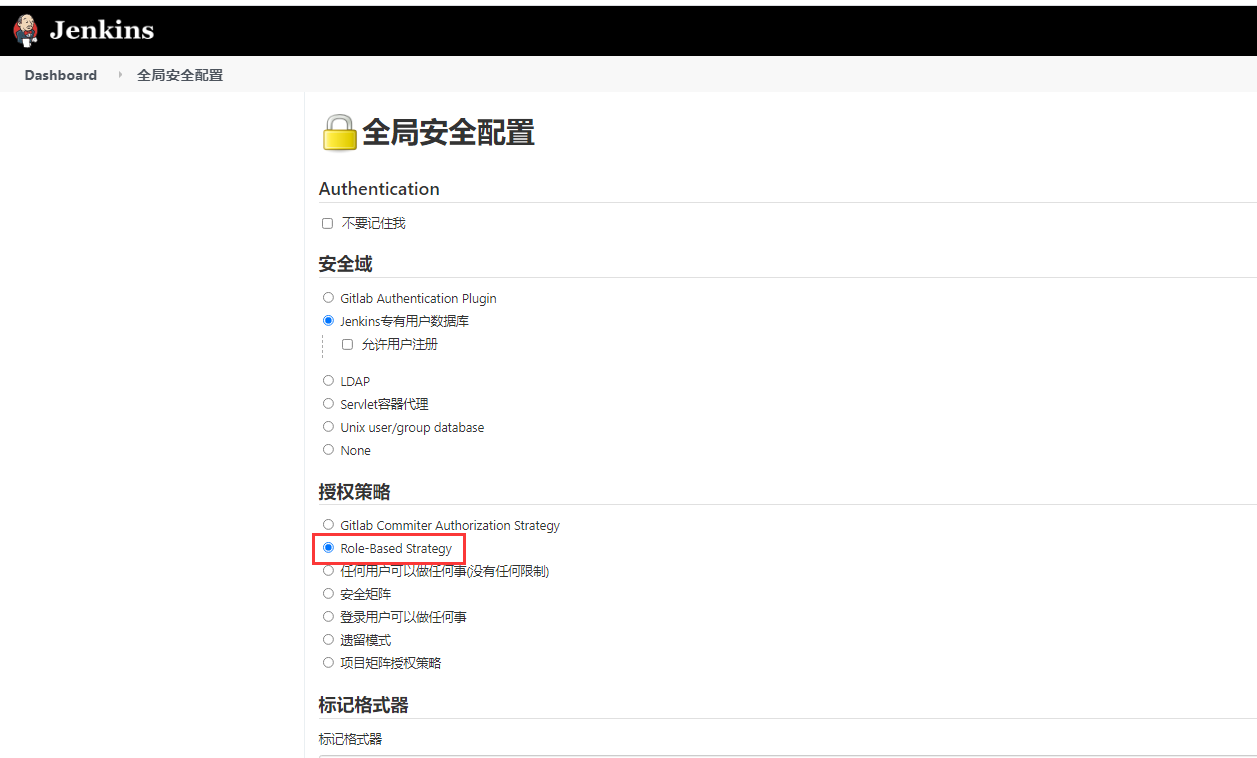
Task: Select 遗留模式 authorization radio button
Action: coord(328,640)
